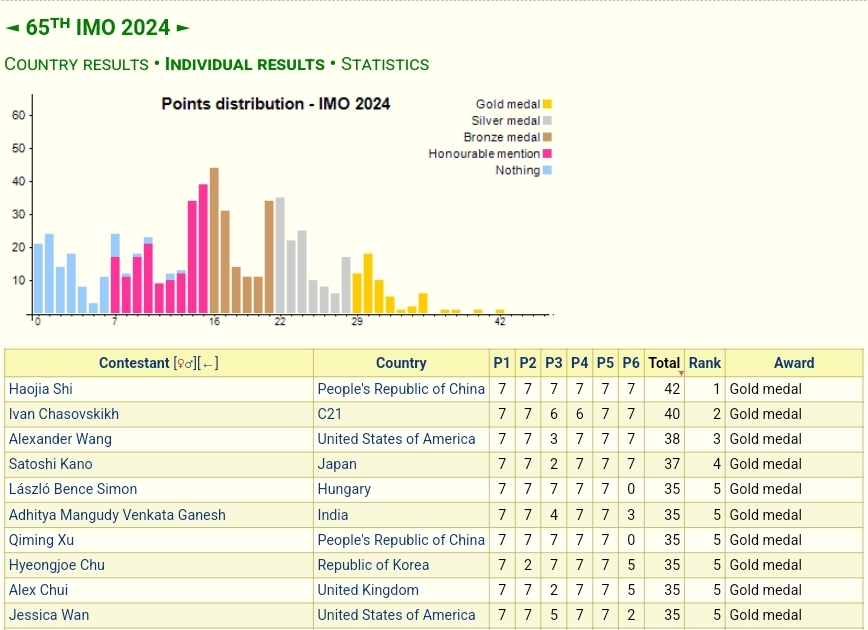The width and height of the screenshot is (868, 630).
Task: Open the Hungary country page
Action: (x=344, y=489)
